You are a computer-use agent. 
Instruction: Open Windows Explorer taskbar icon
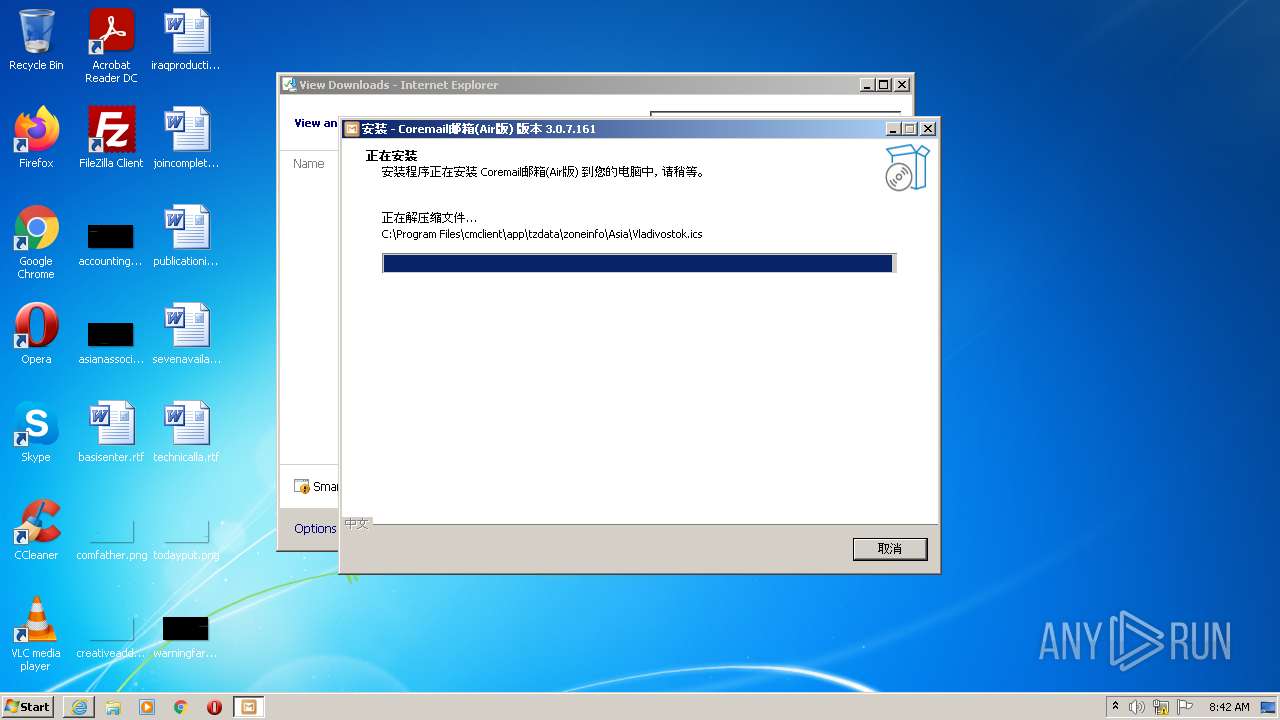click(x=113, y=707)
